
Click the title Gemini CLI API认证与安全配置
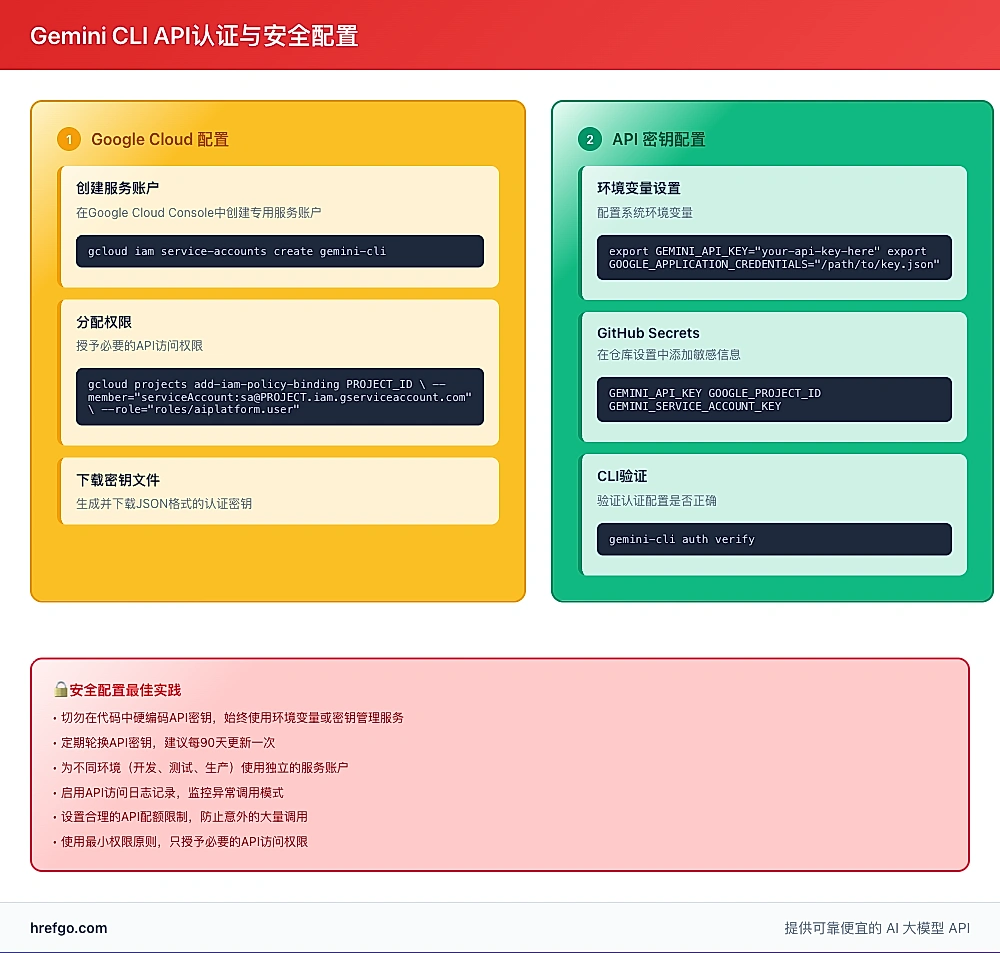tap(194, 36)
